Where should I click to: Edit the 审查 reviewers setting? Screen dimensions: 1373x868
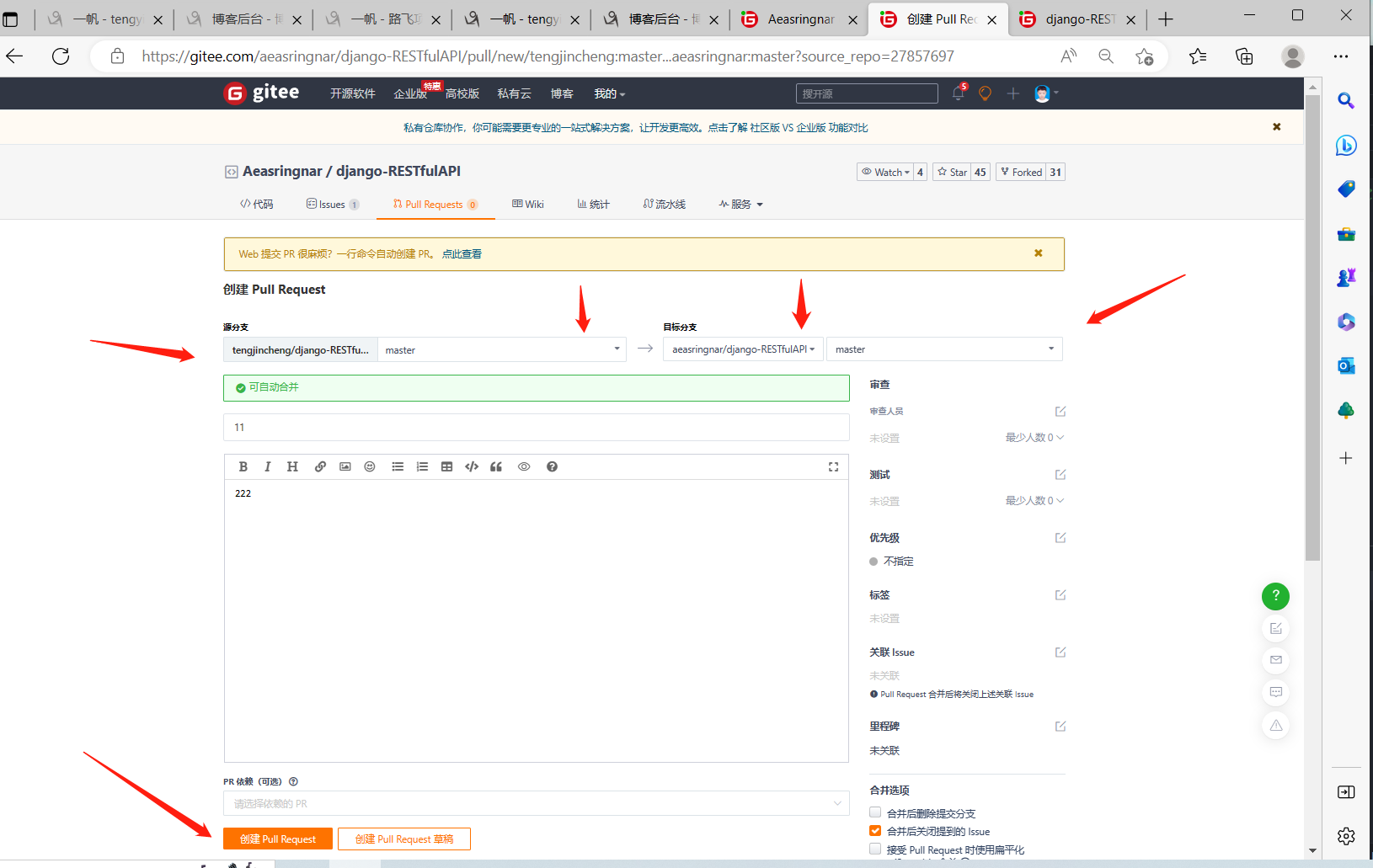[x=1060, y=412]
